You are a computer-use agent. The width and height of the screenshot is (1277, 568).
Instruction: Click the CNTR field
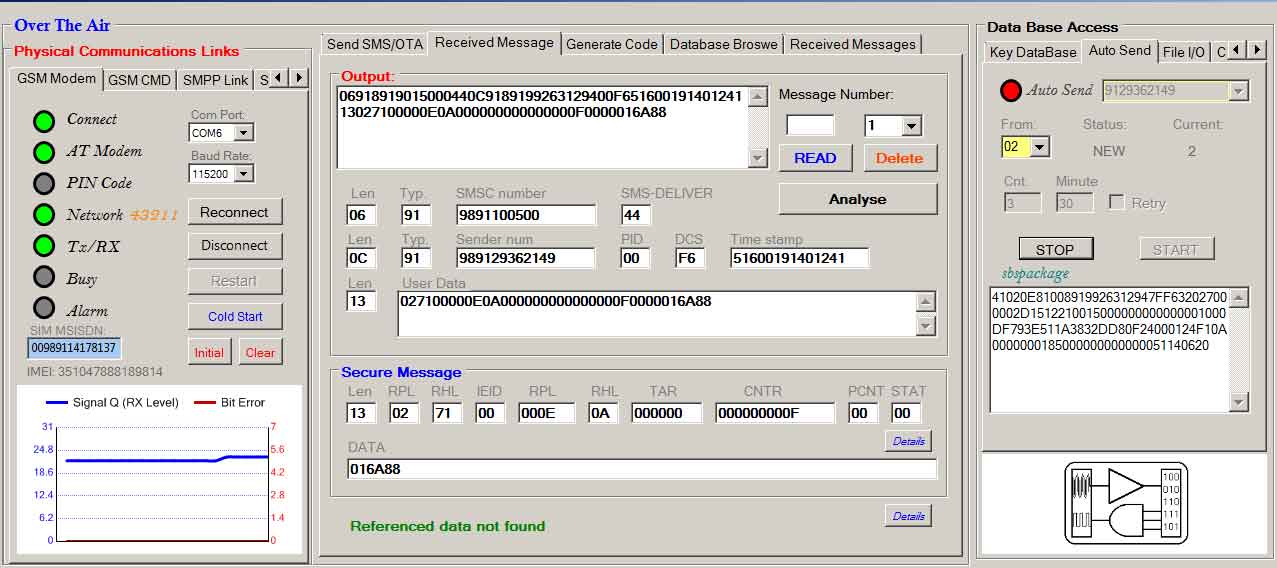[x=775, y=413]
